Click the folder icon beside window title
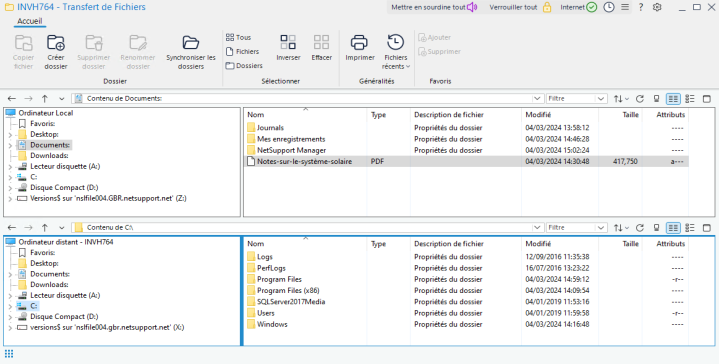The image size is (719, 364). click(9, 7)
